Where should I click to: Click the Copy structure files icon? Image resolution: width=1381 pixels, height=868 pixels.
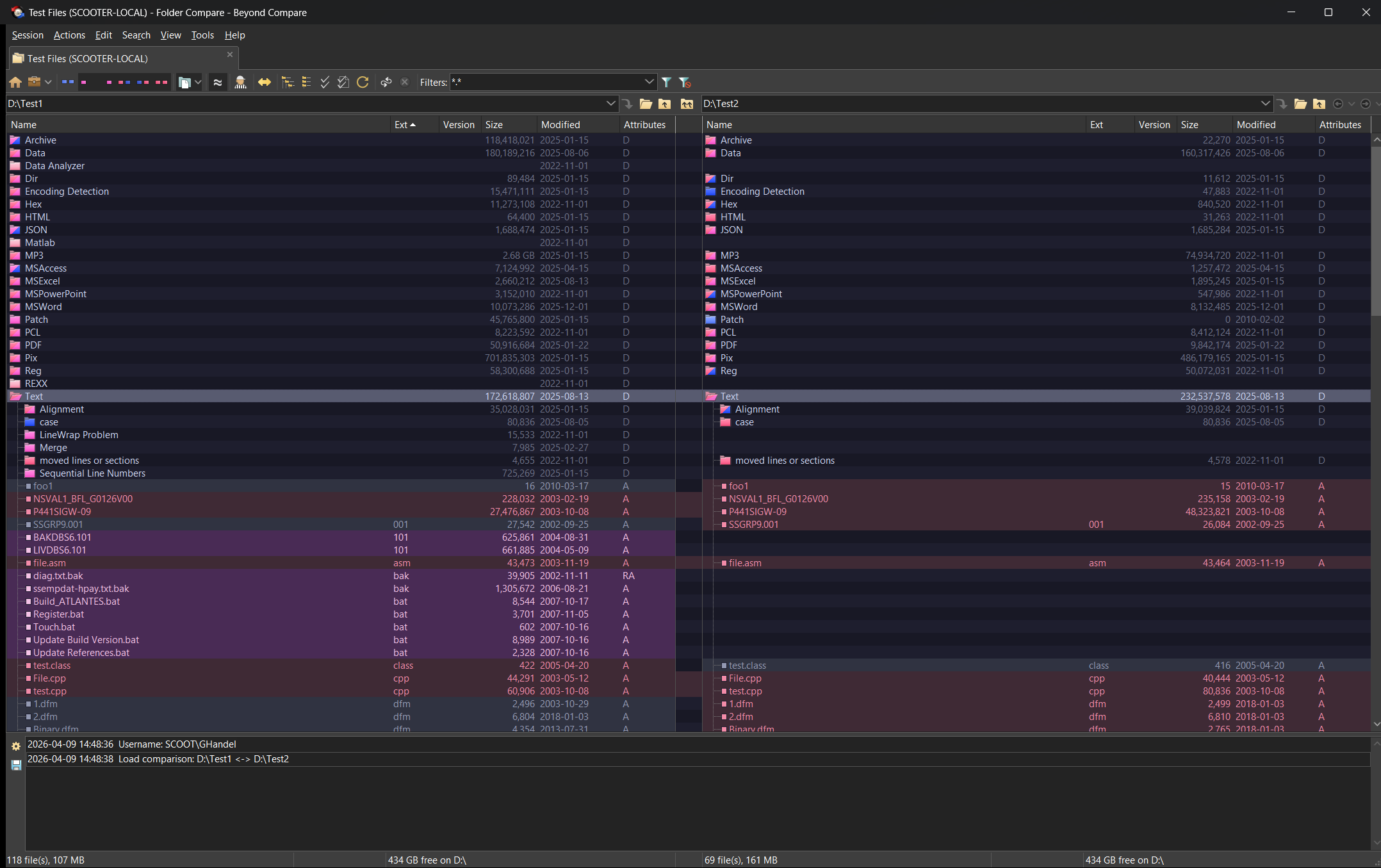[184, 82]
